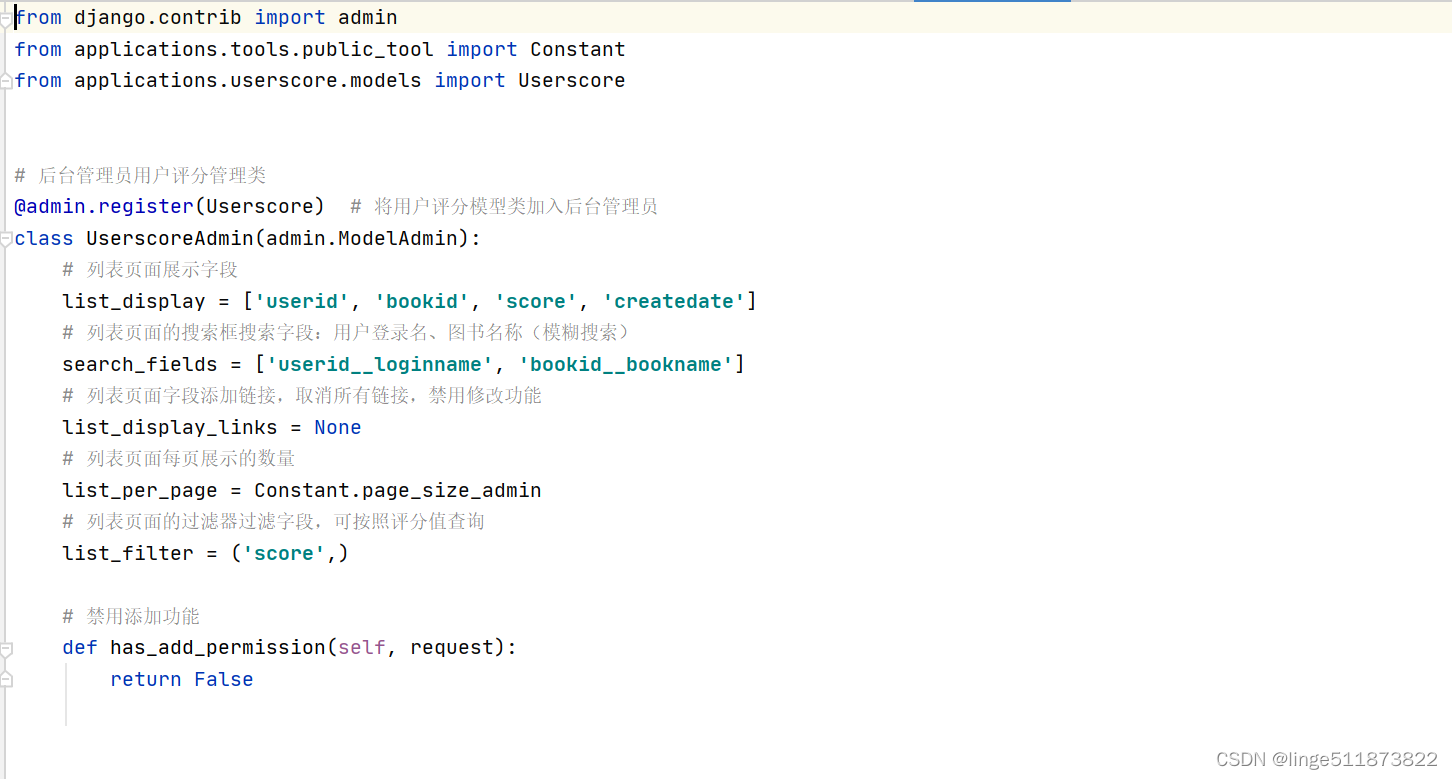The width and height of the screenshot is (1452, 779).
Task: Click the 'list_per_page' variable
Action: pyautogui.click(x=139, y=490)
